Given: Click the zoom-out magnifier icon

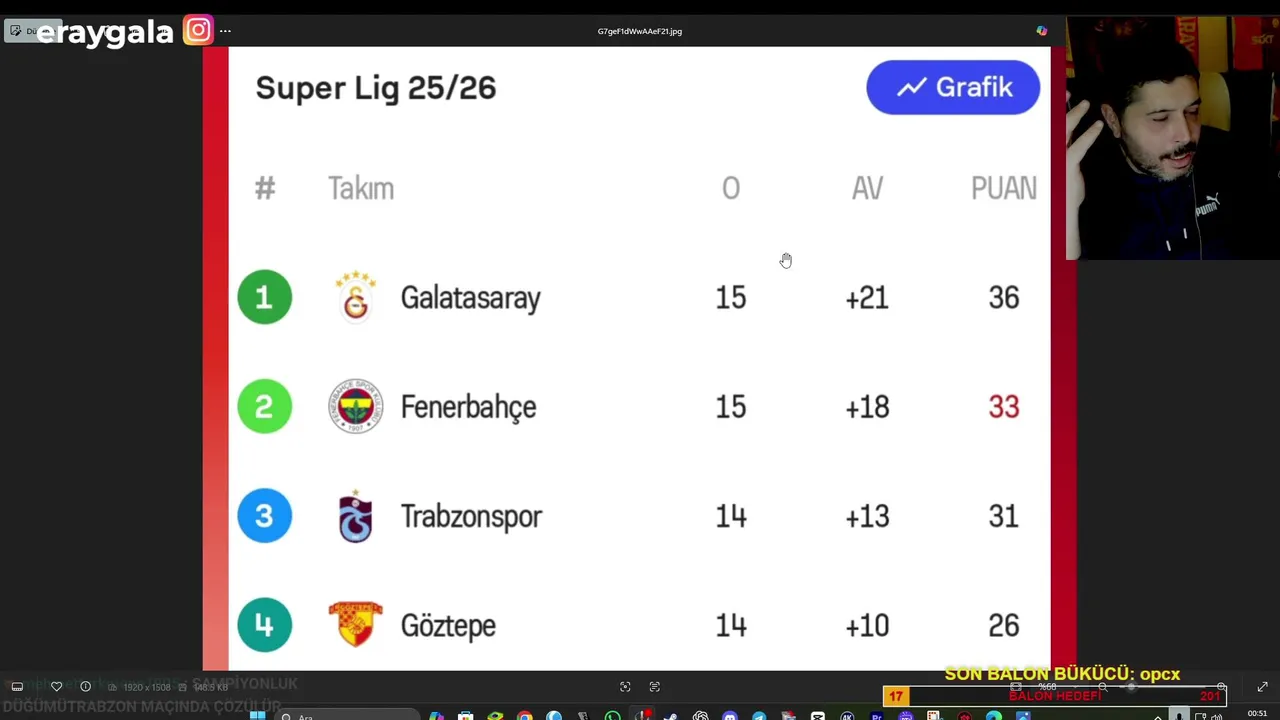Looking at the screenshot, I should pyautogui.click(x=1102, y=687).
